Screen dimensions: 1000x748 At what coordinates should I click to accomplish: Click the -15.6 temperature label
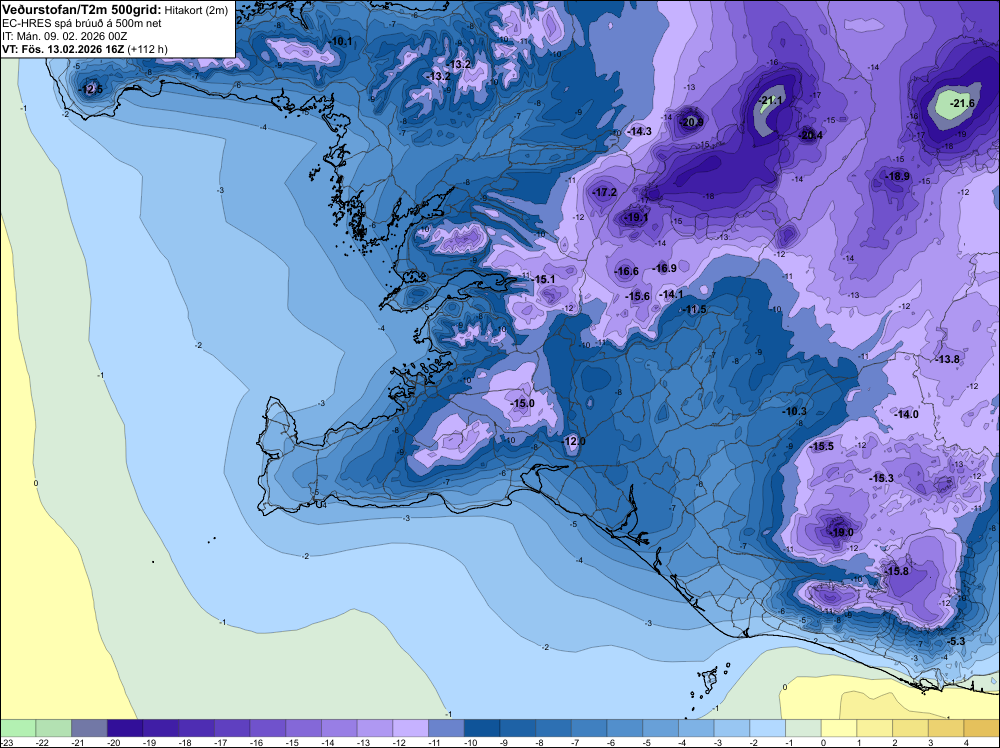pyautogui.click(x=638, y=296)
